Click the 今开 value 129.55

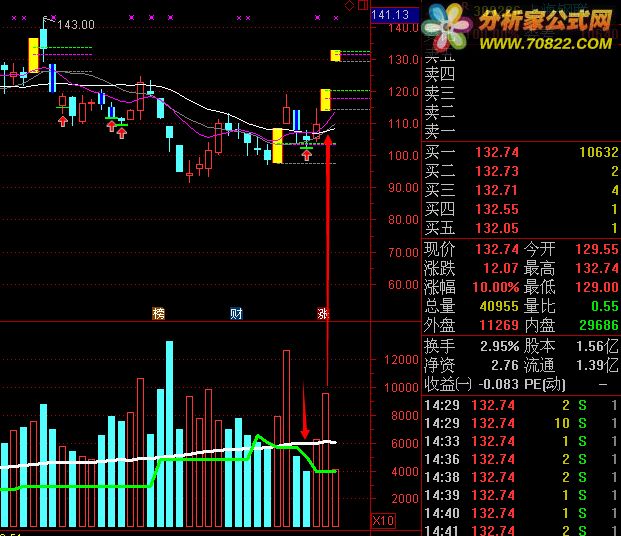pyautogui.click(x=597, y=249)
